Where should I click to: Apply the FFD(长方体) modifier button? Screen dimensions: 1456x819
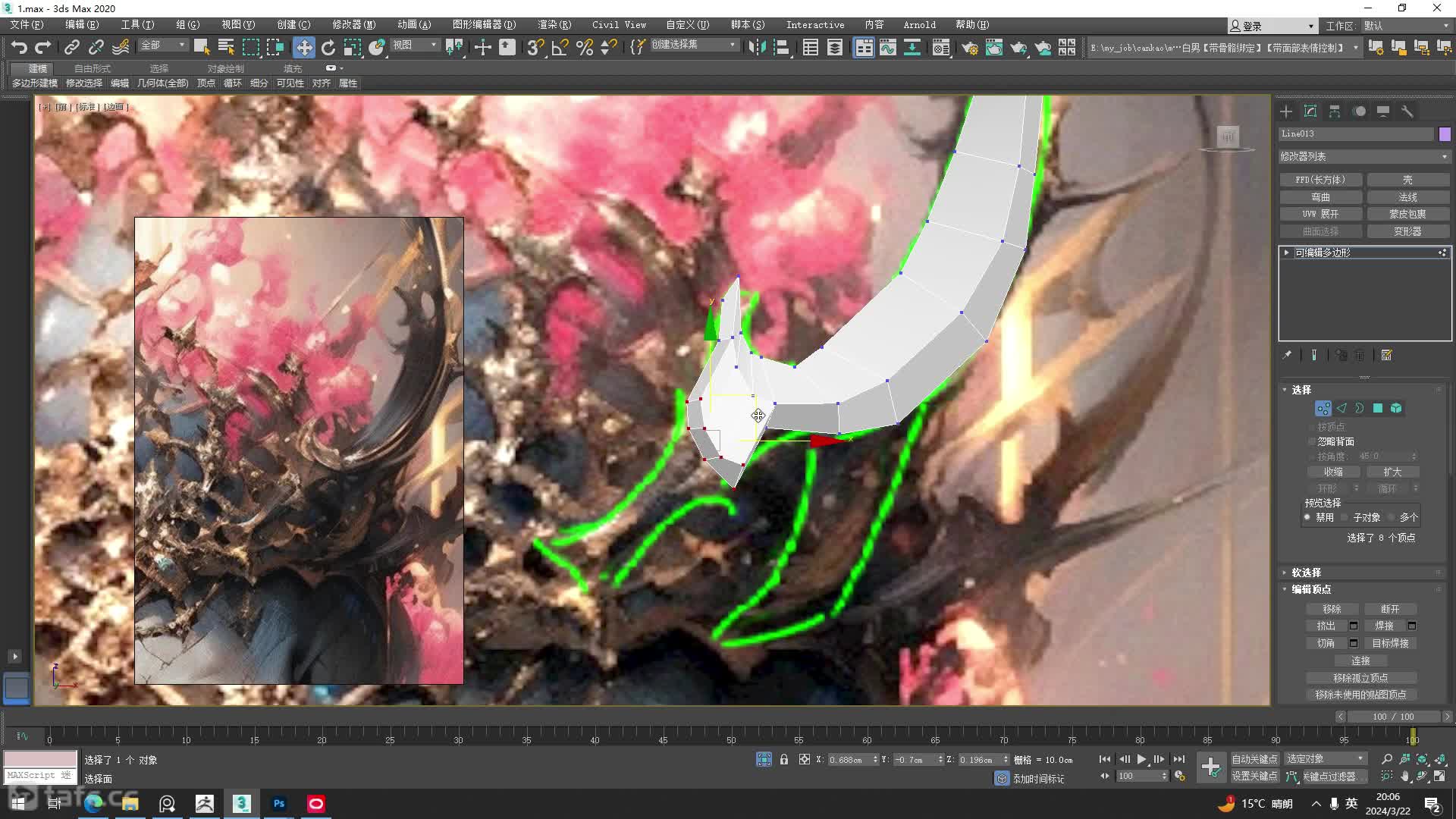click(x=1320, y=180)
